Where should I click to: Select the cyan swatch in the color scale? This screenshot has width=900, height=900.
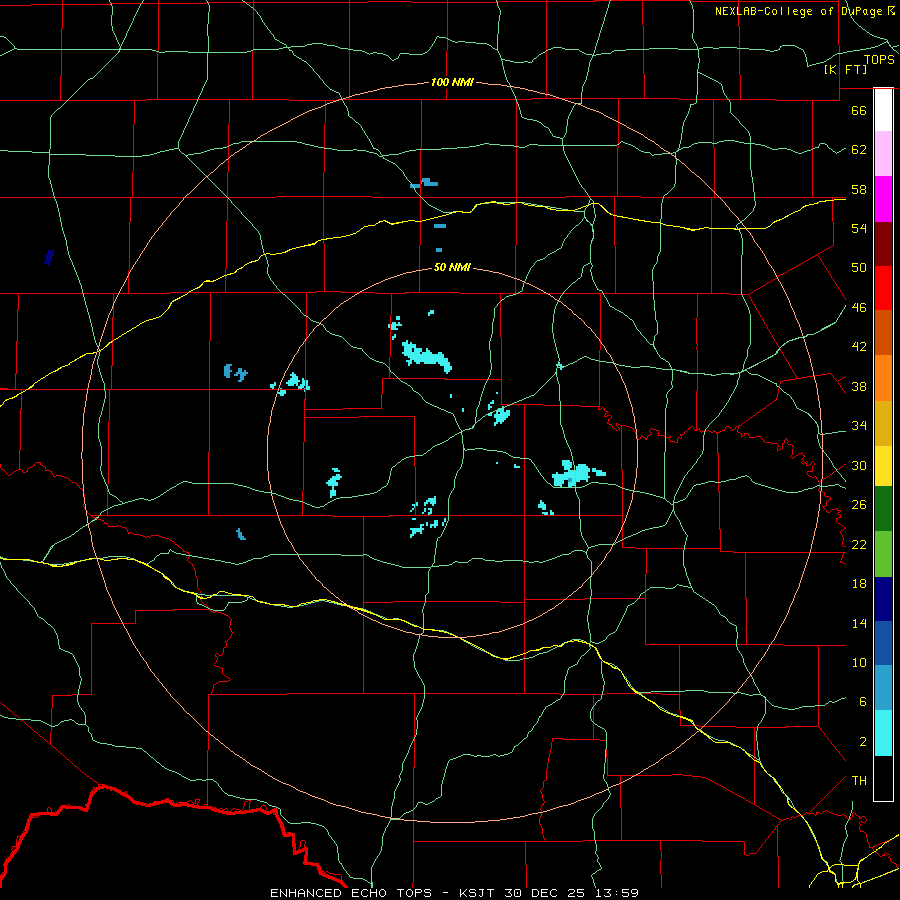883,733
